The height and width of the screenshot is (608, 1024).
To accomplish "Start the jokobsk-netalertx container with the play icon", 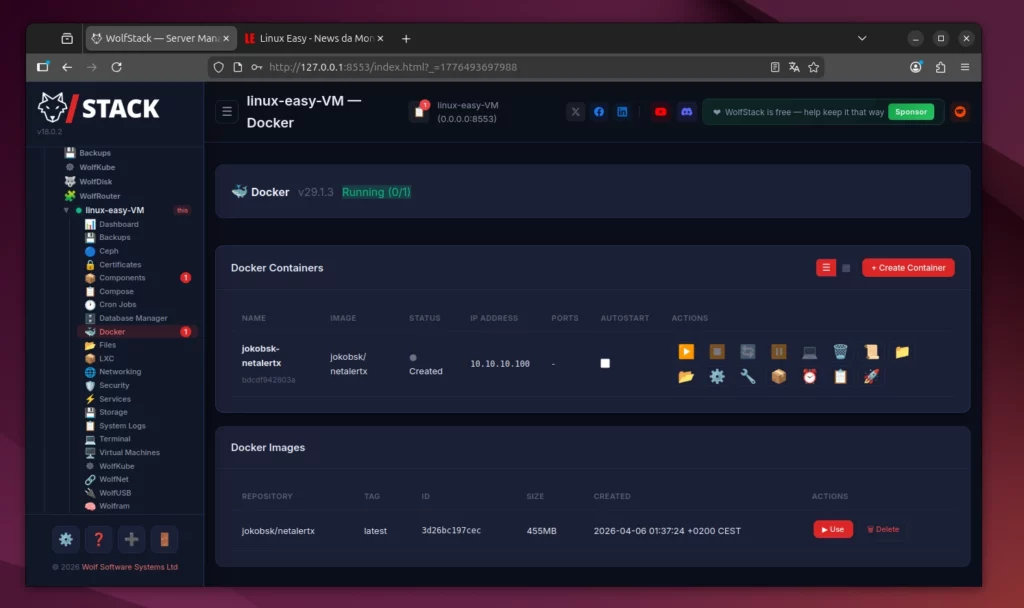I will point(686,352).
